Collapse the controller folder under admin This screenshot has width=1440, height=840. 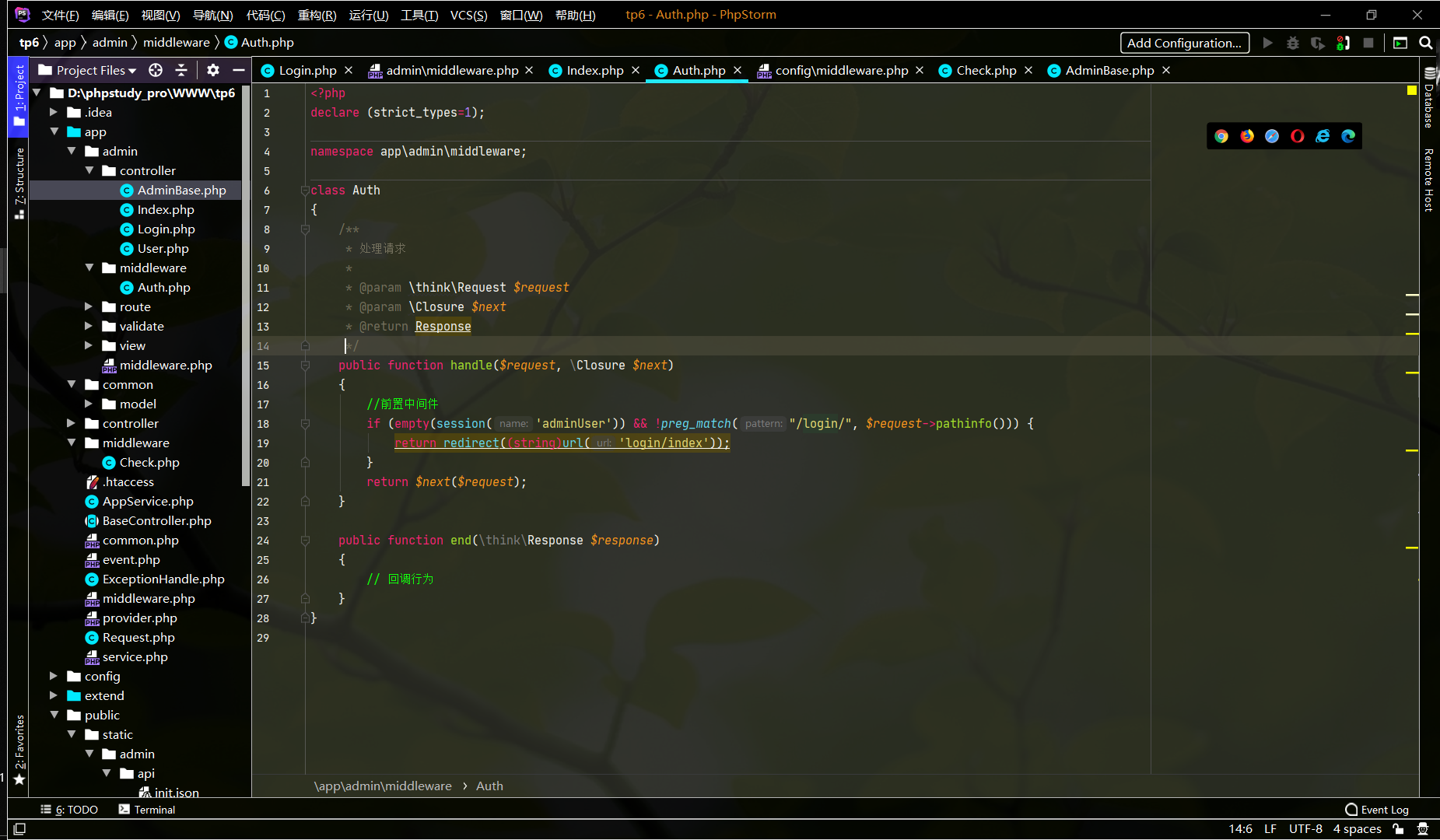(x=89, y=170)
